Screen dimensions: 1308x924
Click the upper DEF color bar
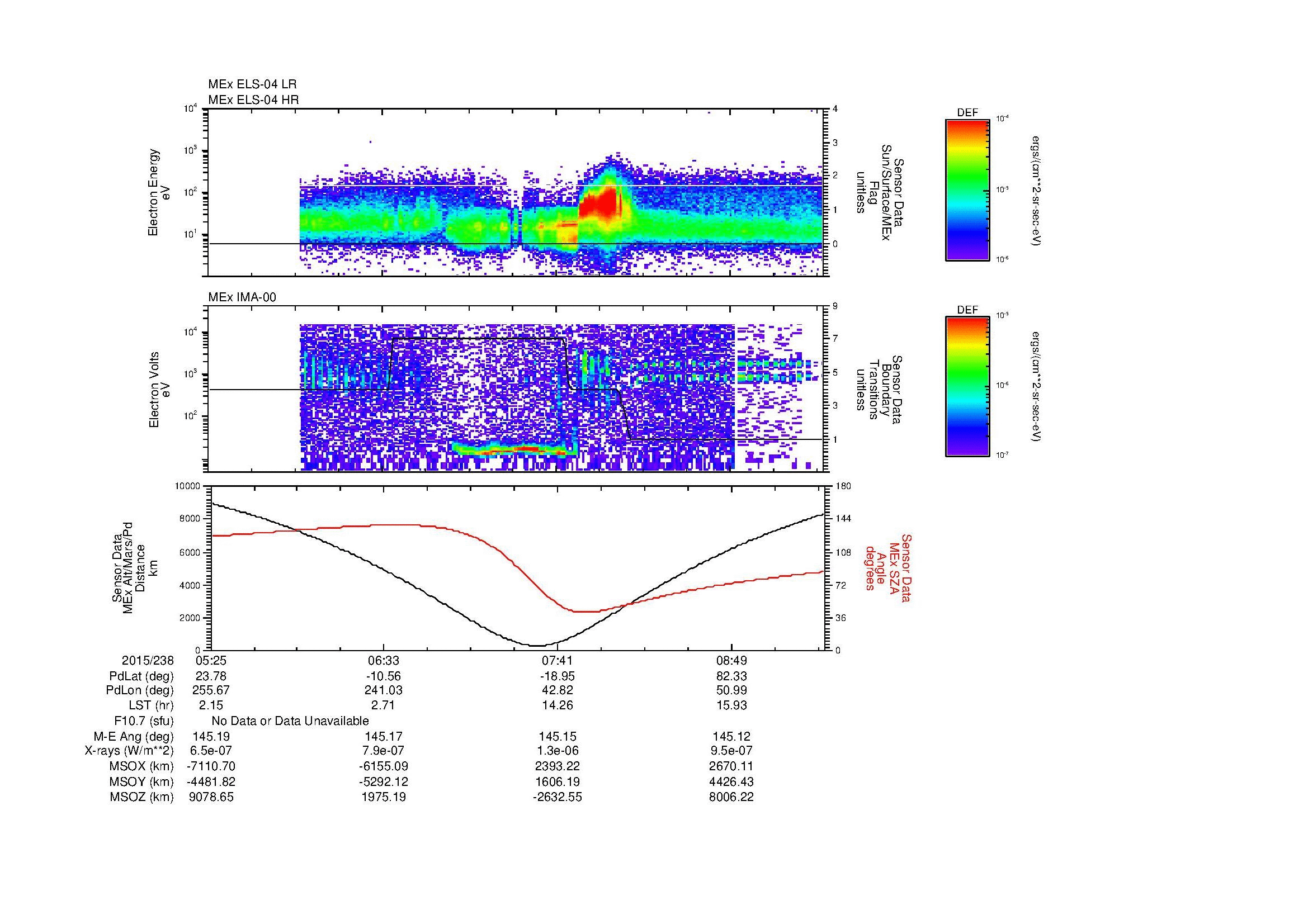pyautogui.click(x=967, y=189)
